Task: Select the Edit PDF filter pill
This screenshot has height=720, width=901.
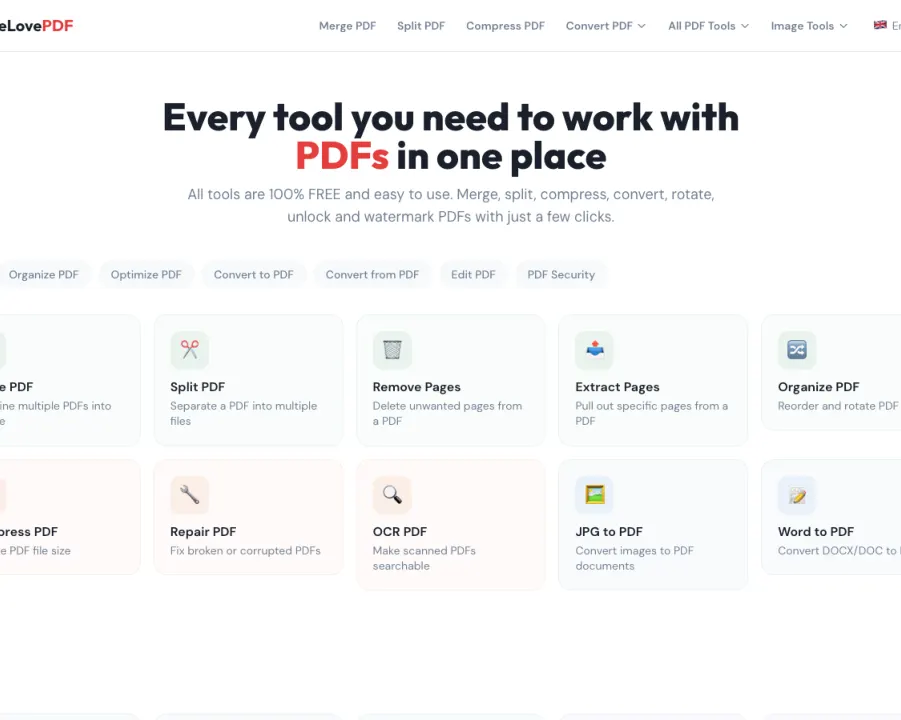Action: point(473,275)
